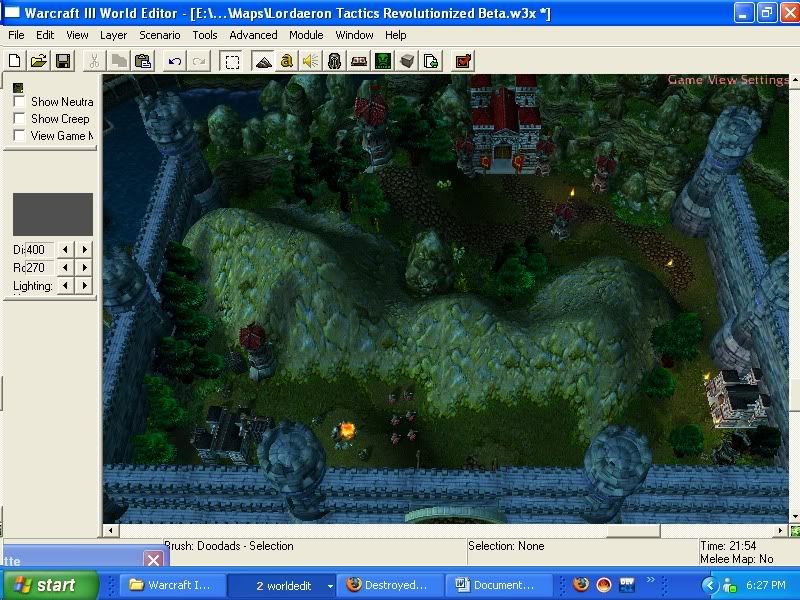Open the File menu
The height and width of the screenshot is (600, 800).
coord(16,35)
